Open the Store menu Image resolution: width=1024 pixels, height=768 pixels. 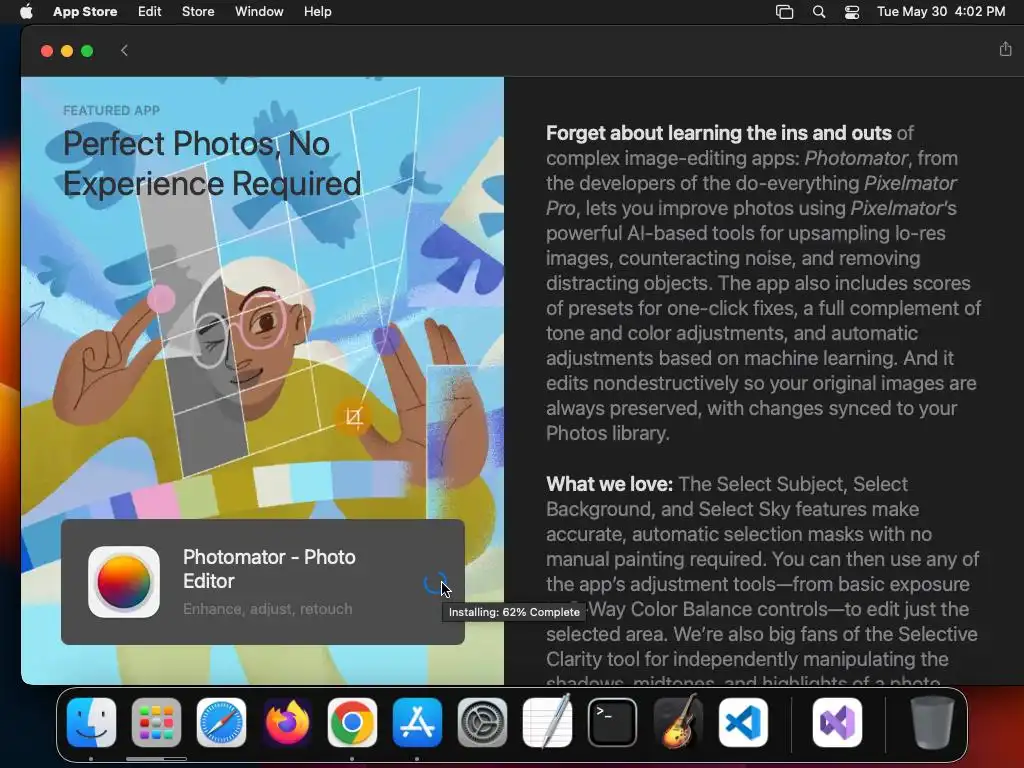198,12
